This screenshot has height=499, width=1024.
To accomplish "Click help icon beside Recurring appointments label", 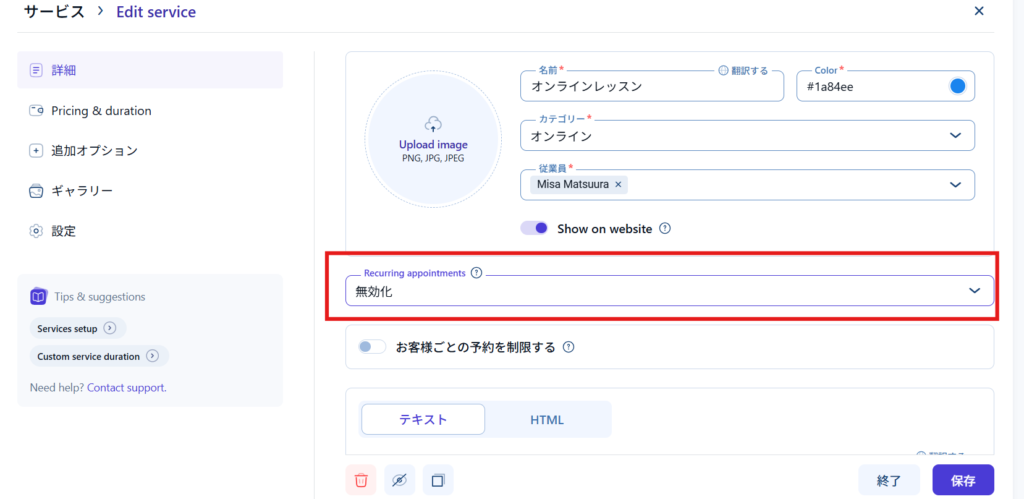I will (x=476, y=272).
